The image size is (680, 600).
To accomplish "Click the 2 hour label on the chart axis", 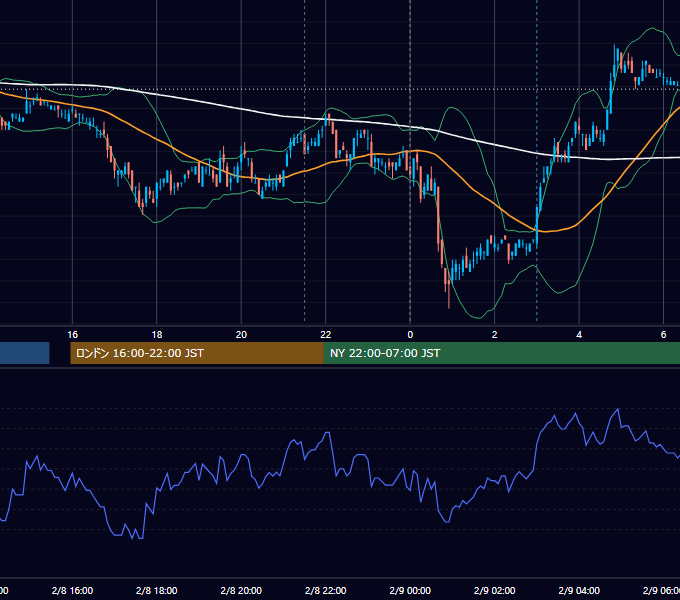I will click(494, 335).
